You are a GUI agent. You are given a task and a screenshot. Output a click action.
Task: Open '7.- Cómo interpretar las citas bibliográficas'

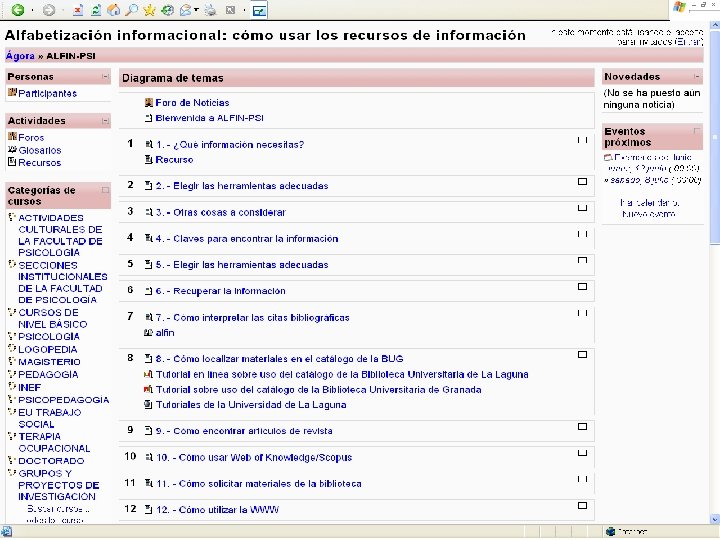[253, 318]
